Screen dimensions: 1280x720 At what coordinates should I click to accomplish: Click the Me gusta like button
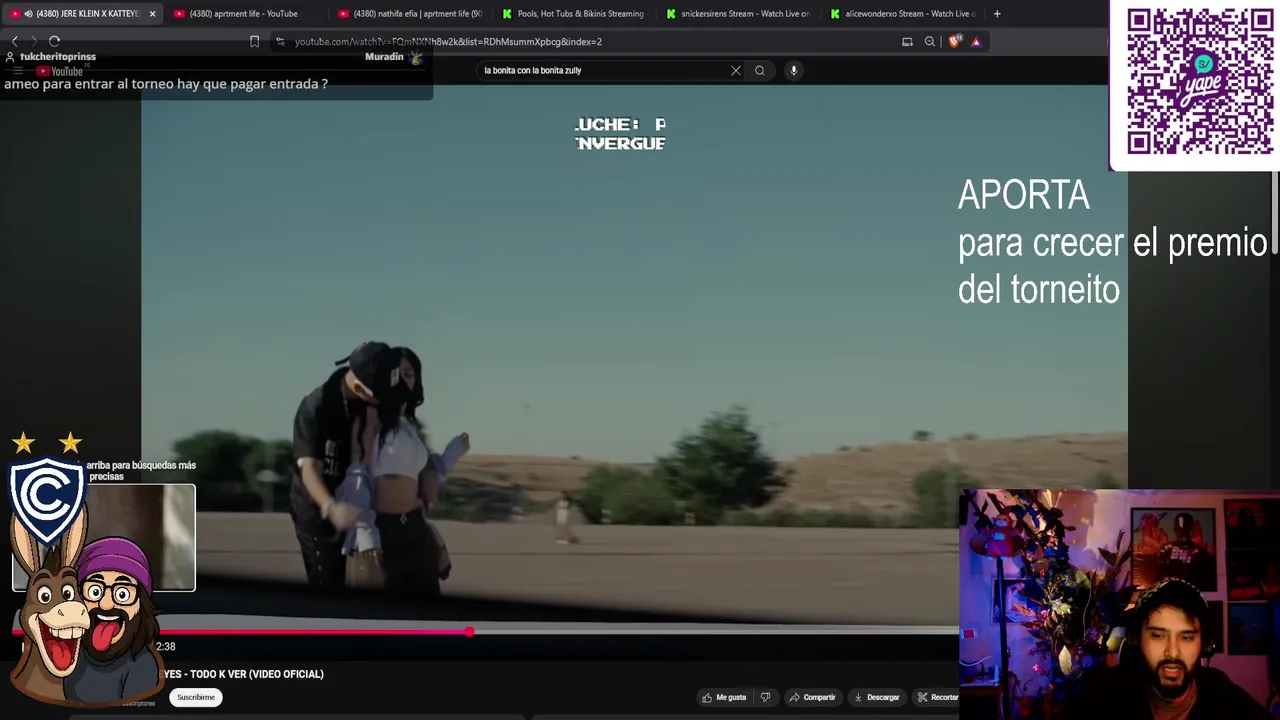click(x=724, y=697)
